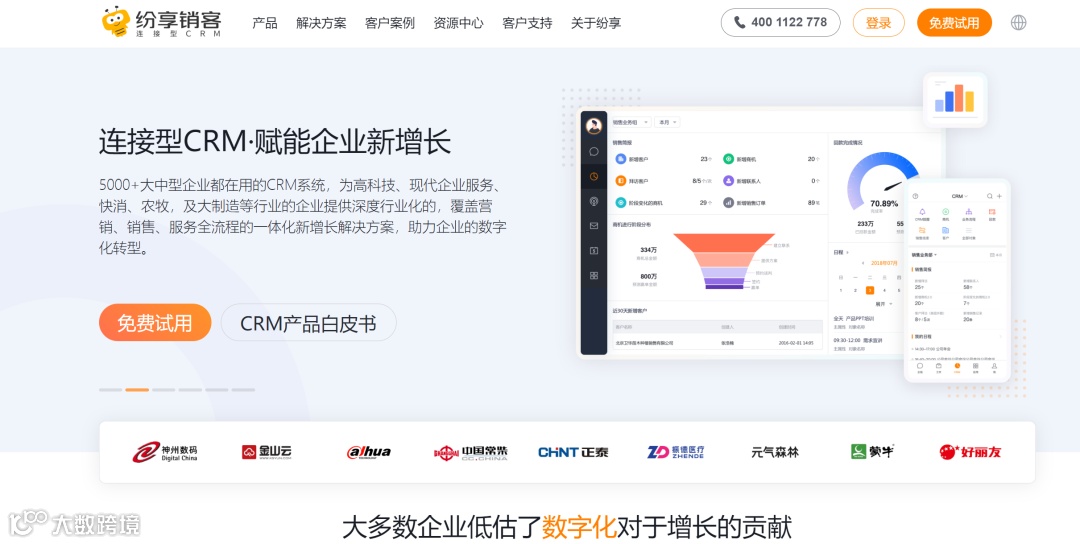The image size is (1080, 544).
Task: Click the bar chart card above dashboard
Action: (x=955, y=100)
